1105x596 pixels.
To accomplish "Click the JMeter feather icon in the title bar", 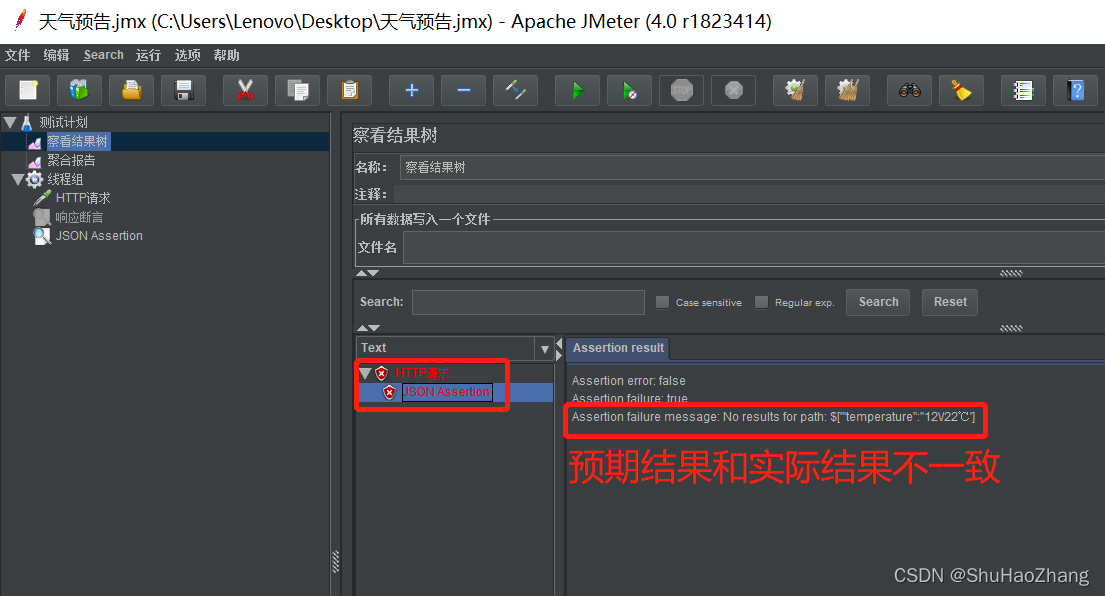I will (x=20, y=20).
